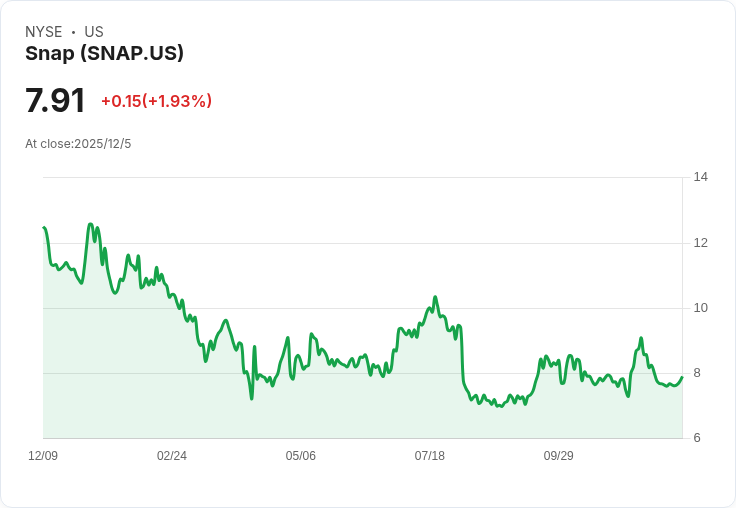Select the 02/24 date on x-axis
Viewport: 736px width, 508px height.
point(172,456)
